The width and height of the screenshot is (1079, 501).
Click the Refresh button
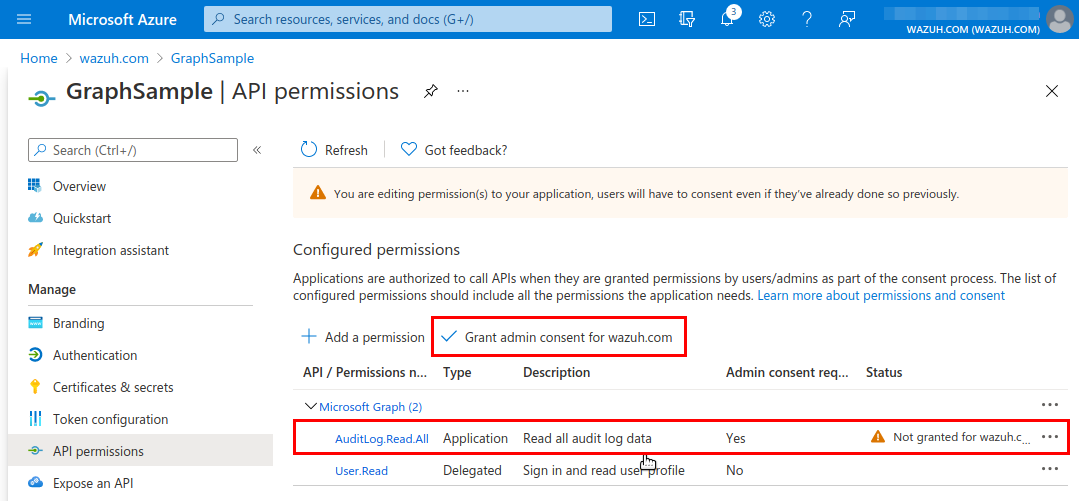pos(334,150)
